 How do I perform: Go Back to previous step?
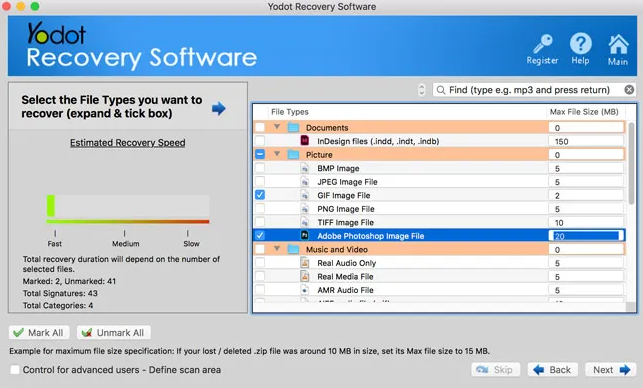click(x=553, y=370)
